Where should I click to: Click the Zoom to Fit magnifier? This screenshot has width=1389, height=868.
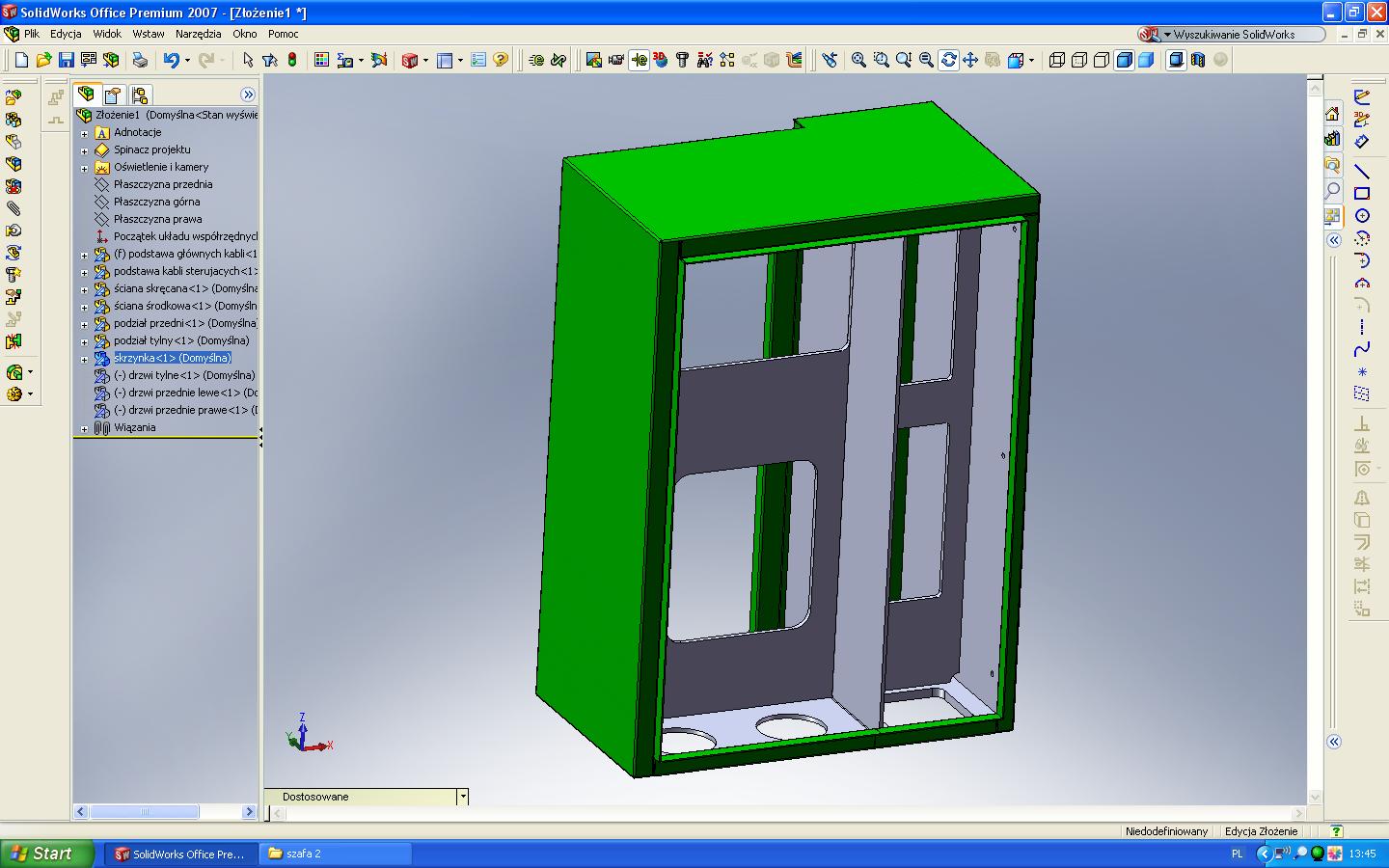(858, 60)
